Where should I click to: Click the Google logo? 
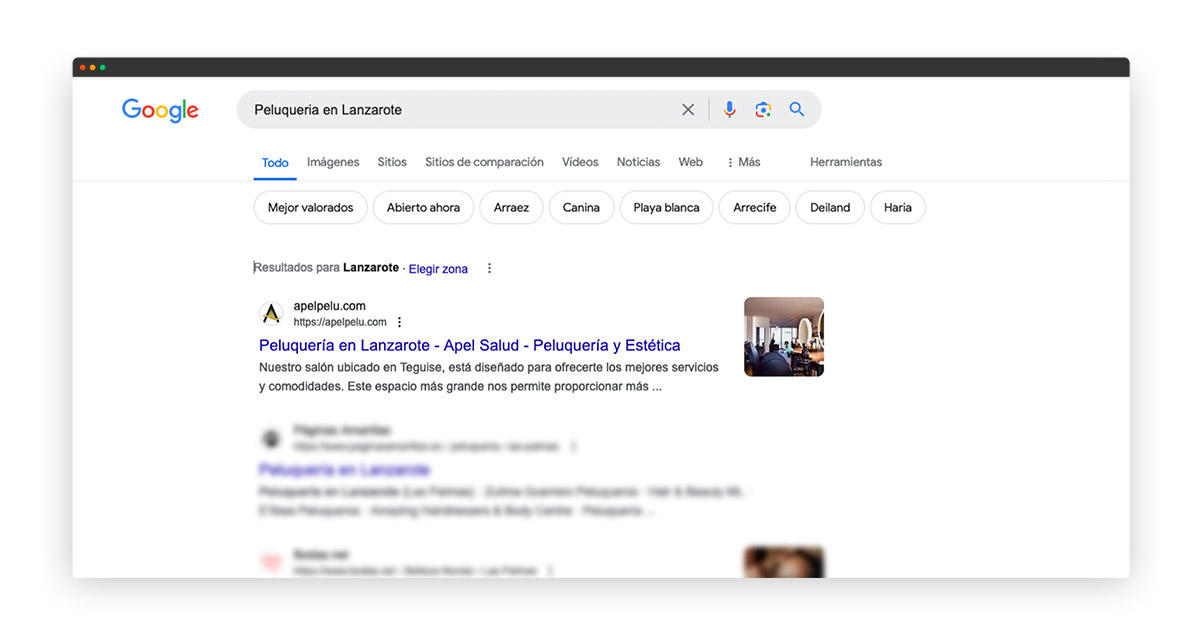coord(160,110)
